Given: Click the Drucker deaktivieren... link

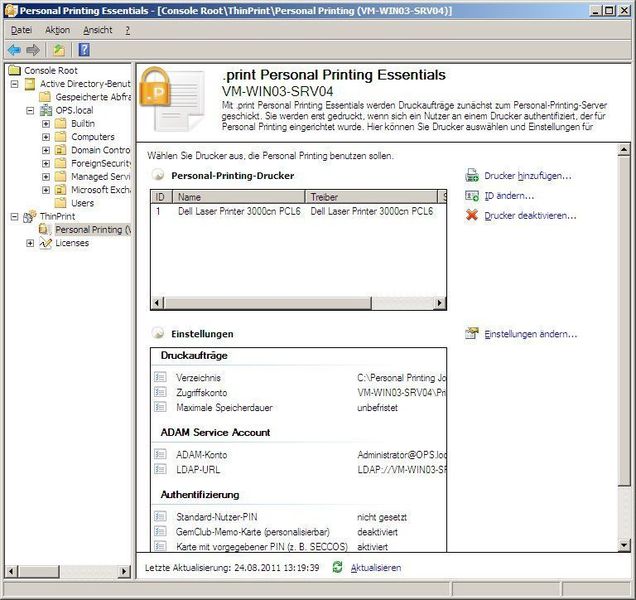Looking at the screenshot, I should (530, 215).
